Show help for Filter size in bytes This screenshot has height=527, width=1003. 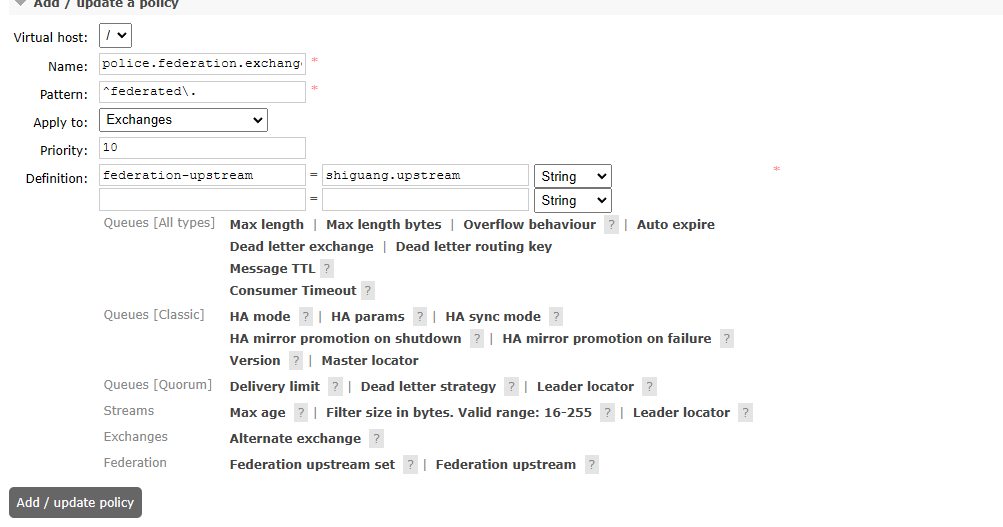(x=608, y=413)
